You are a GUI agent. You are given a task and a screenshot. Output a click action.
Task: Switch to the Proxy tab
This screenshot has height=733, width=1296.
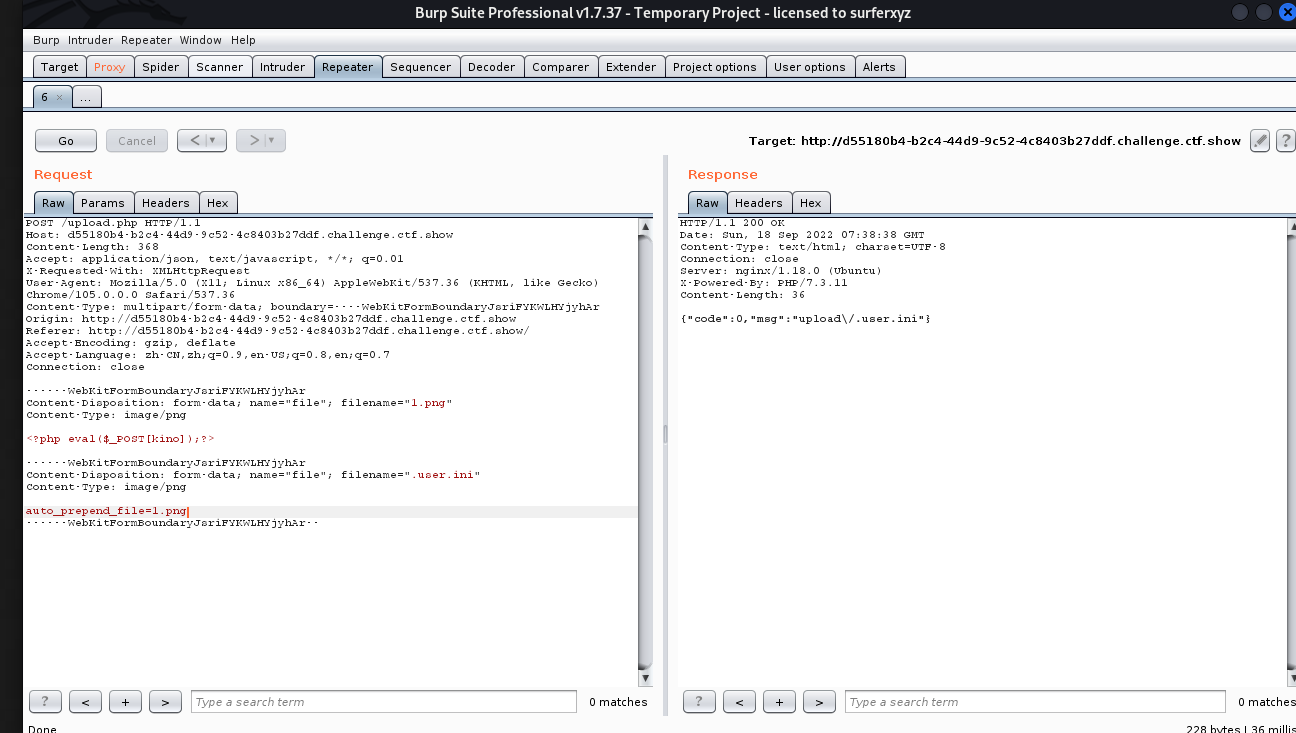(110, 67)
